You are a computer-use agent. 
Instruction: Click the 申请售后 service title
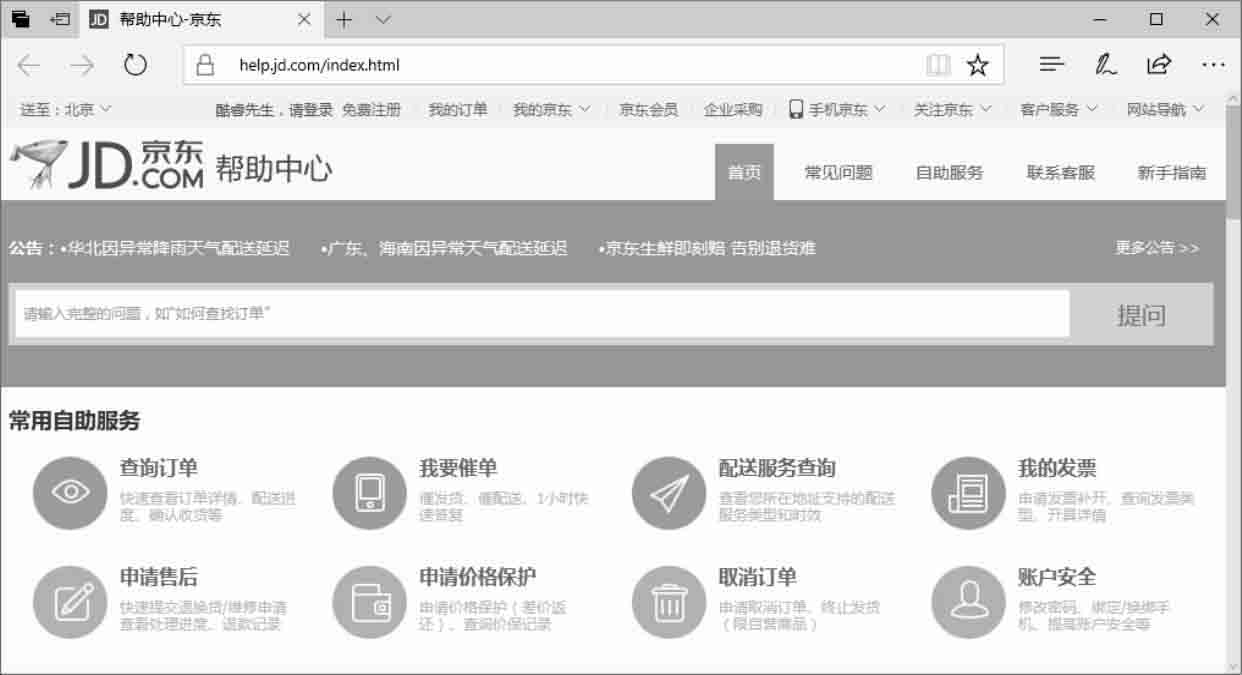159,577
